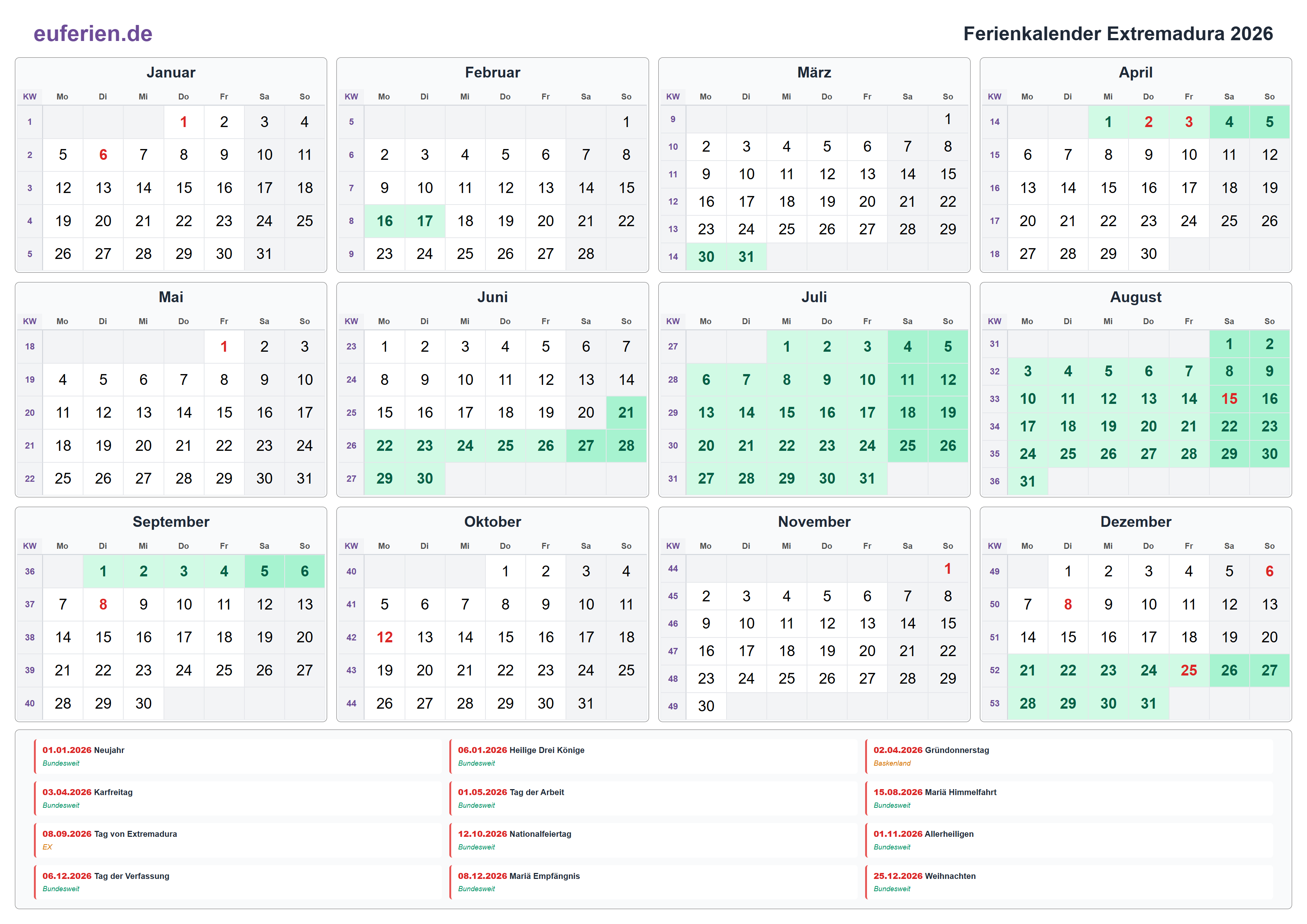Click the KW header in Januar
The height and width of the screenshot is (924, 1307).
click(x=29, y=97)
